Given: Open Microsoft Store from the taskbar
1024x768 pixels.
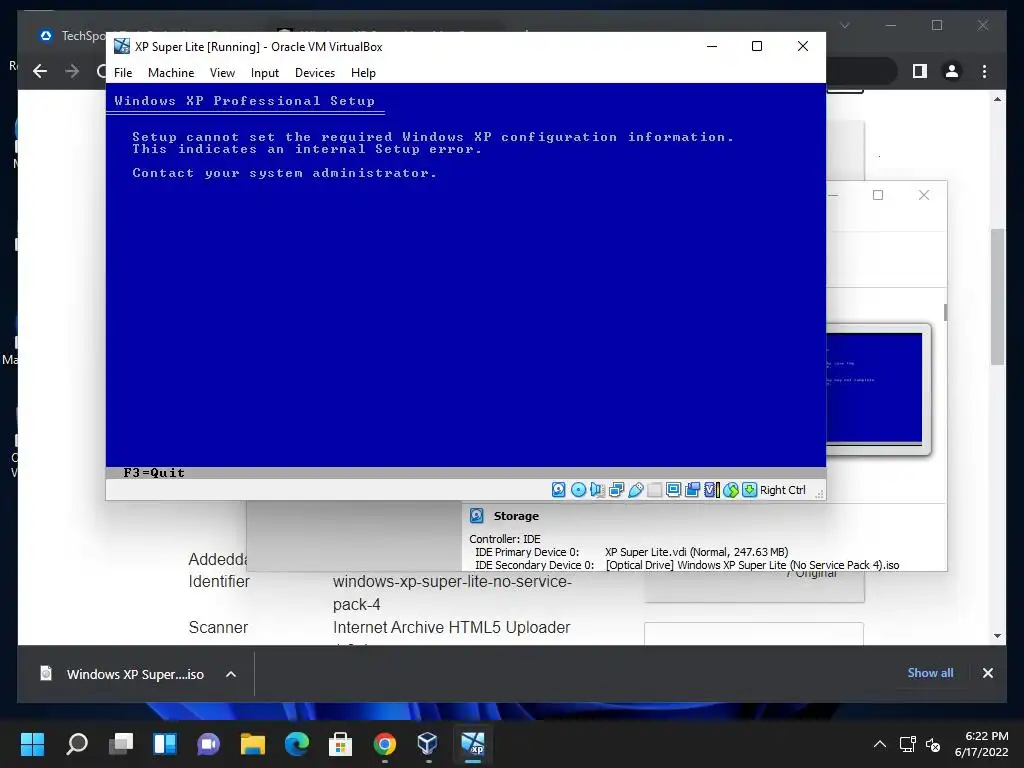Looking at the screenshot, I should [x=340, y=744].
